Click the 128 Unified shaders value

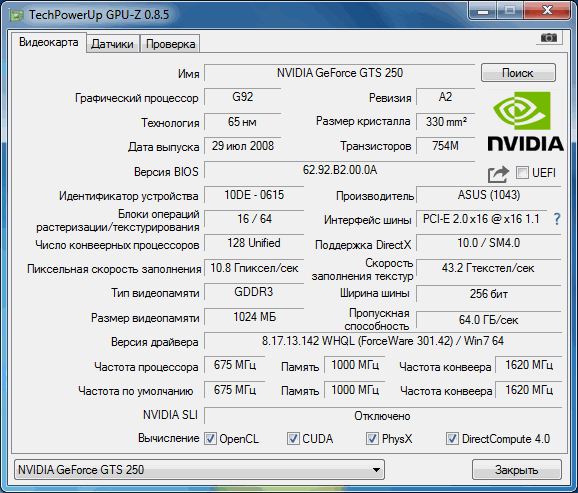click(254, 243)
